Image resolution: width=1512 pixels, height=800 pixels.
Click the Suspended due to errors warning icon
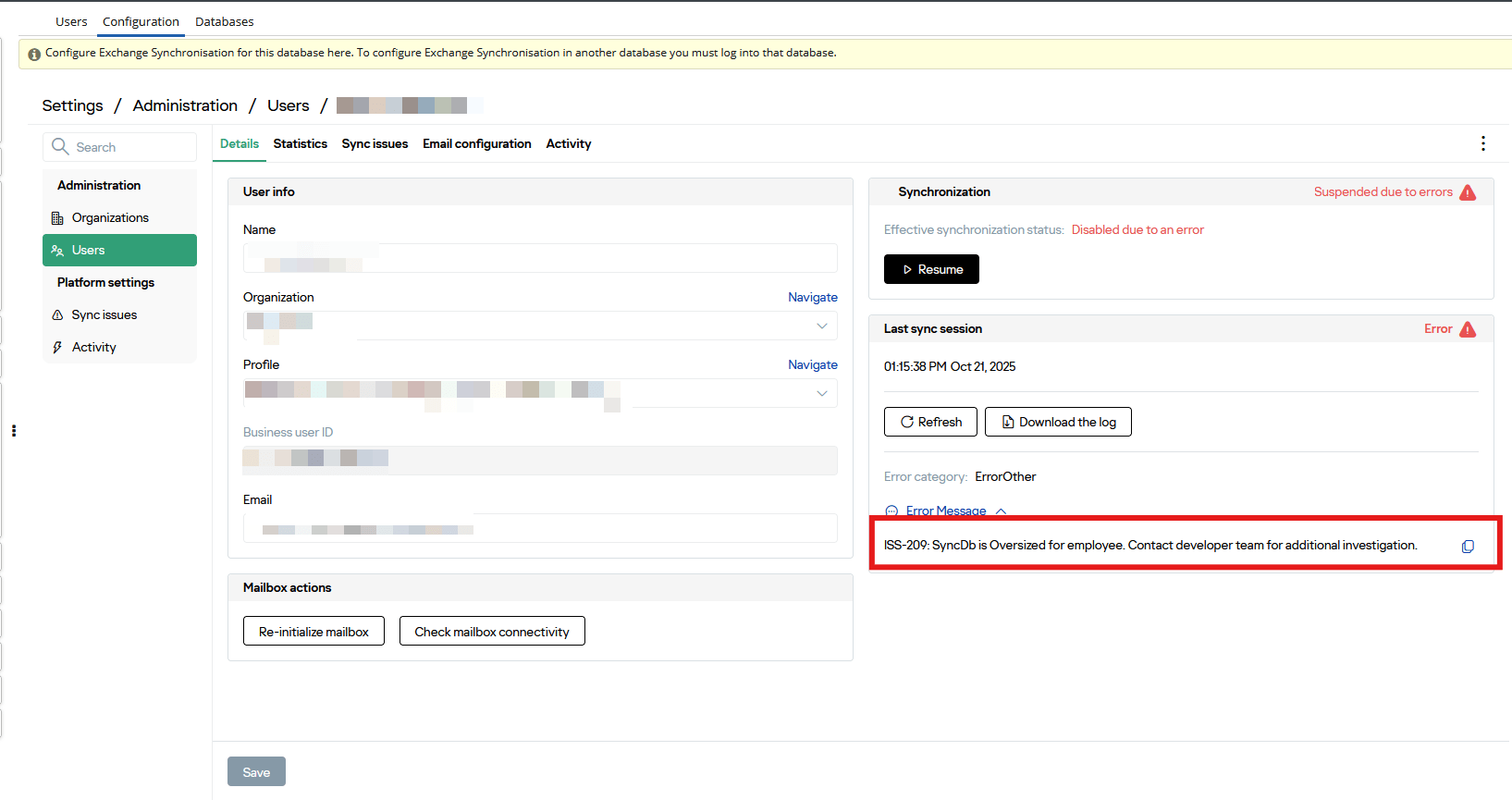coord(1468,192)
